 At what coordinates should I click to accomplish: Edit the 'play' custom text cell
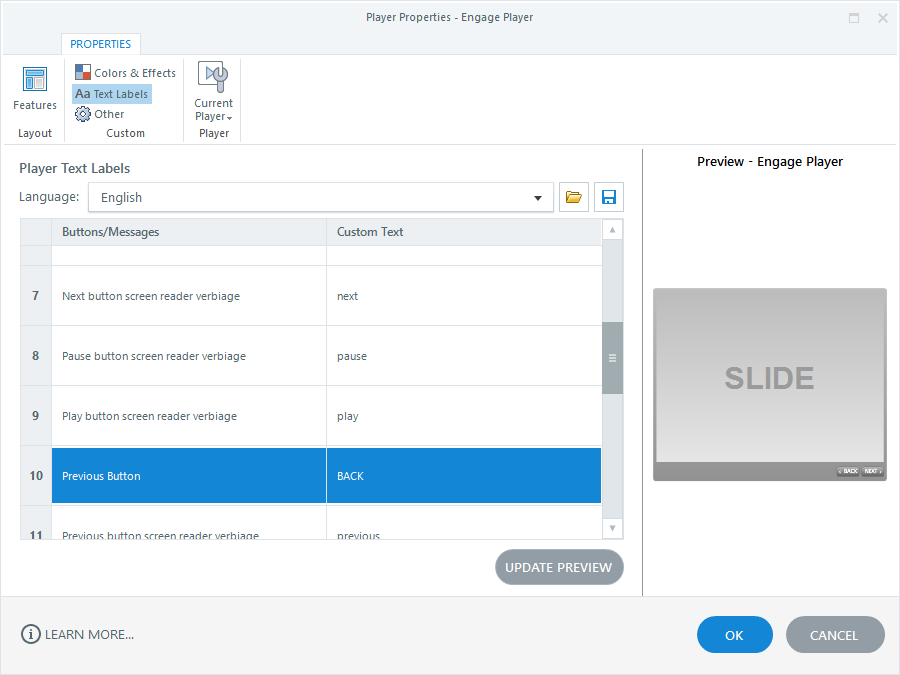pyautogui.click(x=464, y=416)
